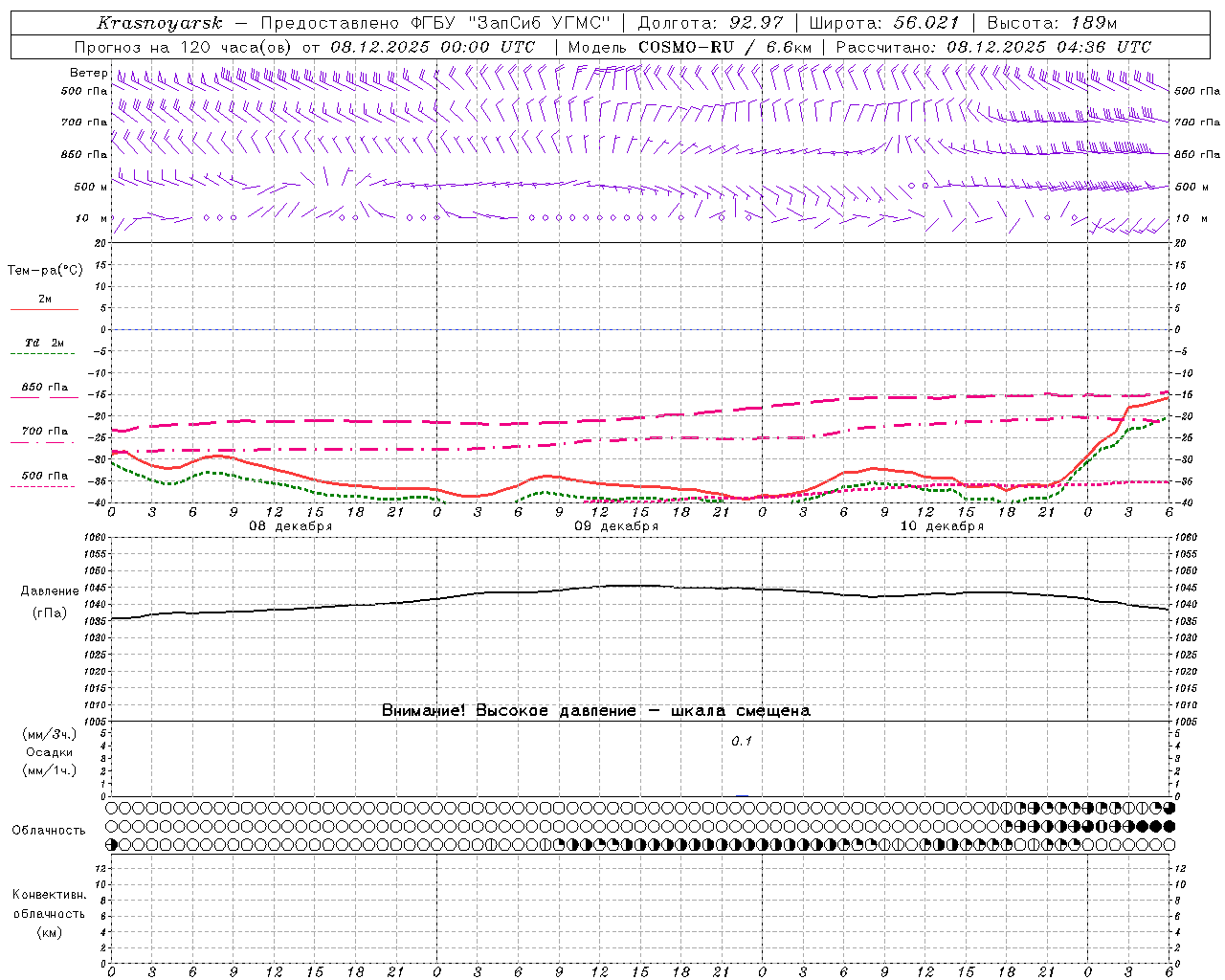Viewport: 1225px width, 980px height.
Task: Click the '(мм/3ч.)' precipitation unit label
Action: (50, 734)
